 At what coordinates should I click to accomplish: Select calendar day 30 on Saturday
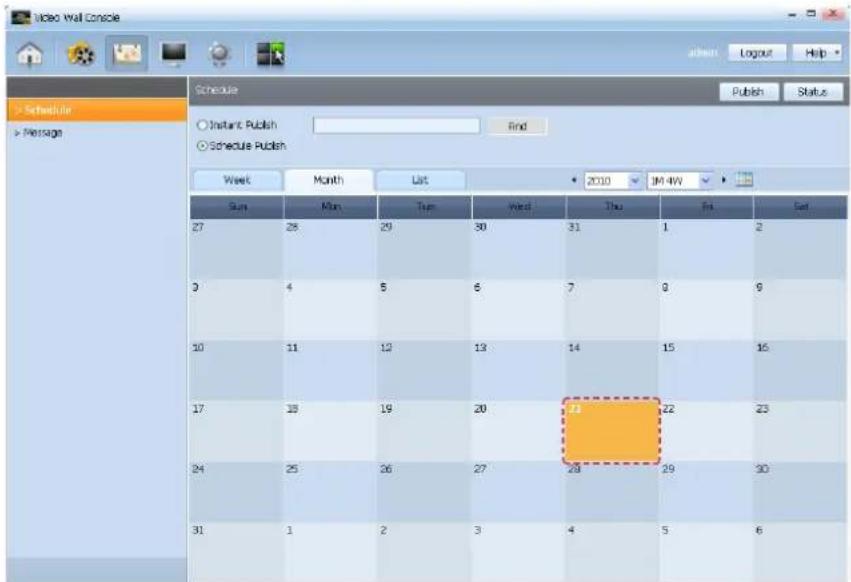point(800,492)
